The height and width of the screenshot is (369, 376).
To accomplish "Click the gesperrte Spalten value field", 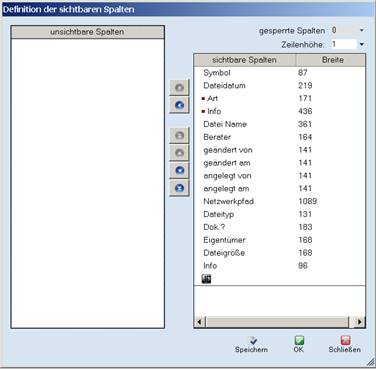I will coord(343,30).
